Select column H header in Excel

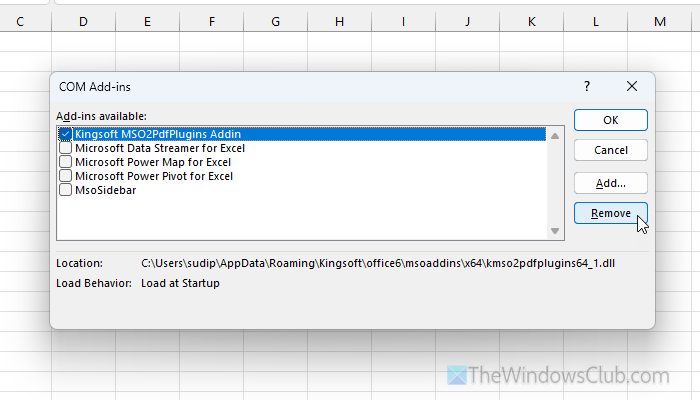click(x=339, y=21)
